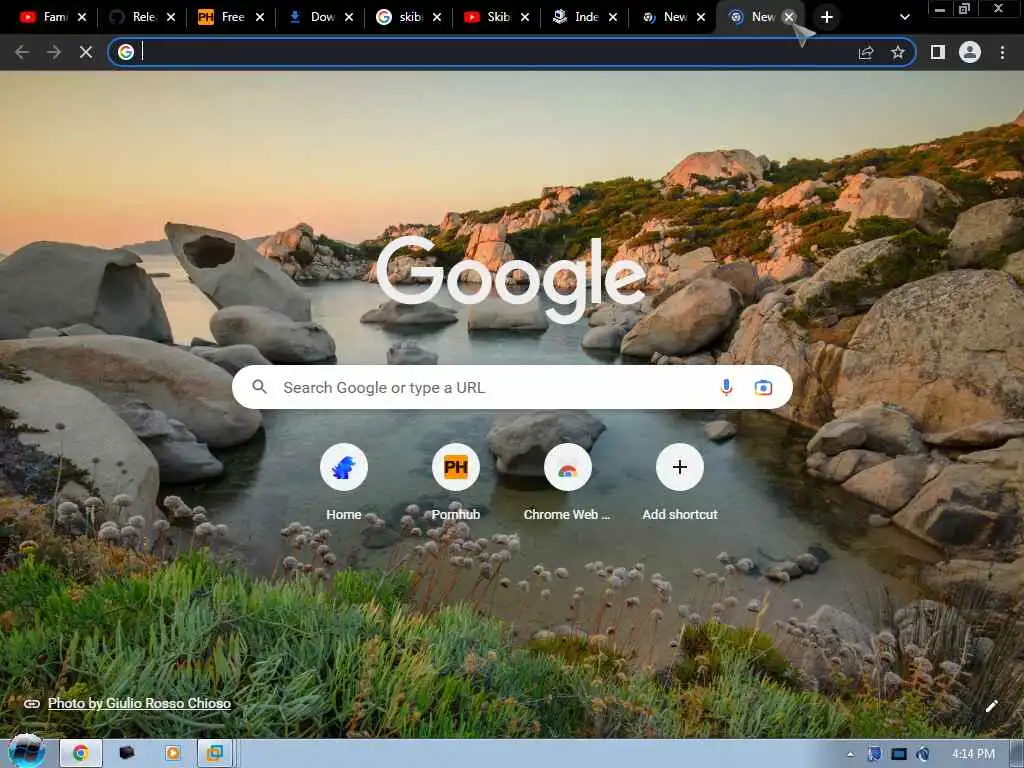Close the Inde tab
Image resolution: width=1024 pixels, height=768 pixels.
tap(613, 17)
